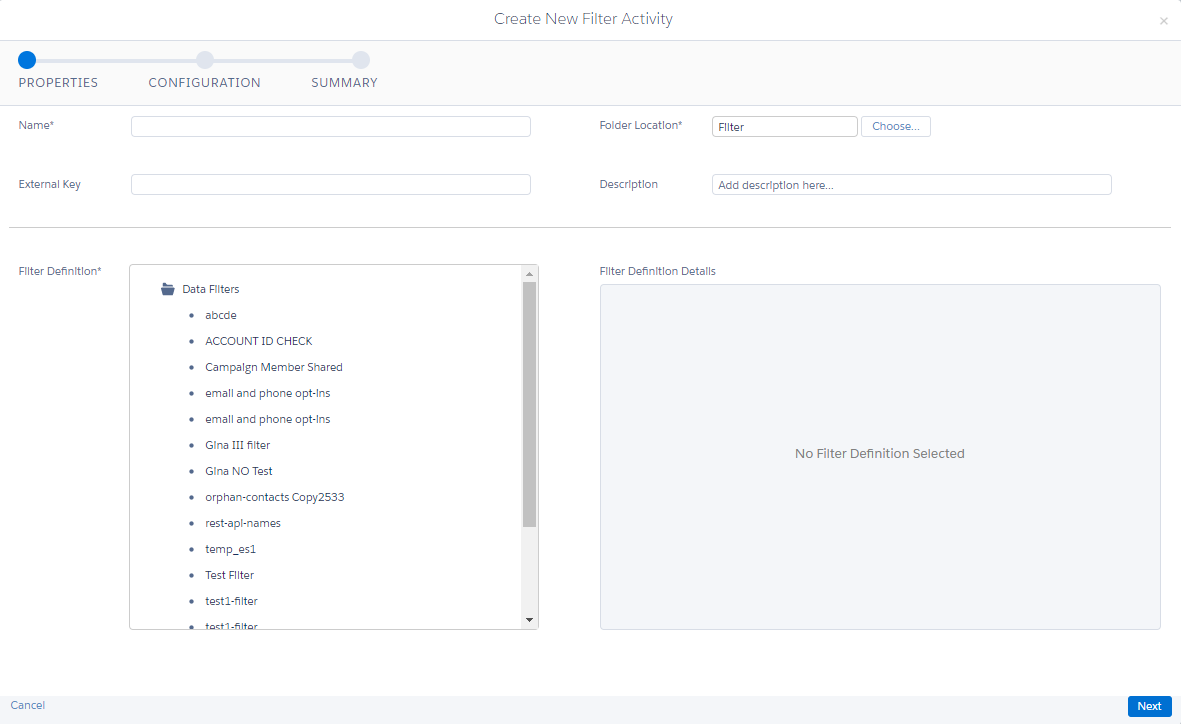Click the filter list scroll down arrow
Screen dimensions: 1181x724
coord(529,620)
